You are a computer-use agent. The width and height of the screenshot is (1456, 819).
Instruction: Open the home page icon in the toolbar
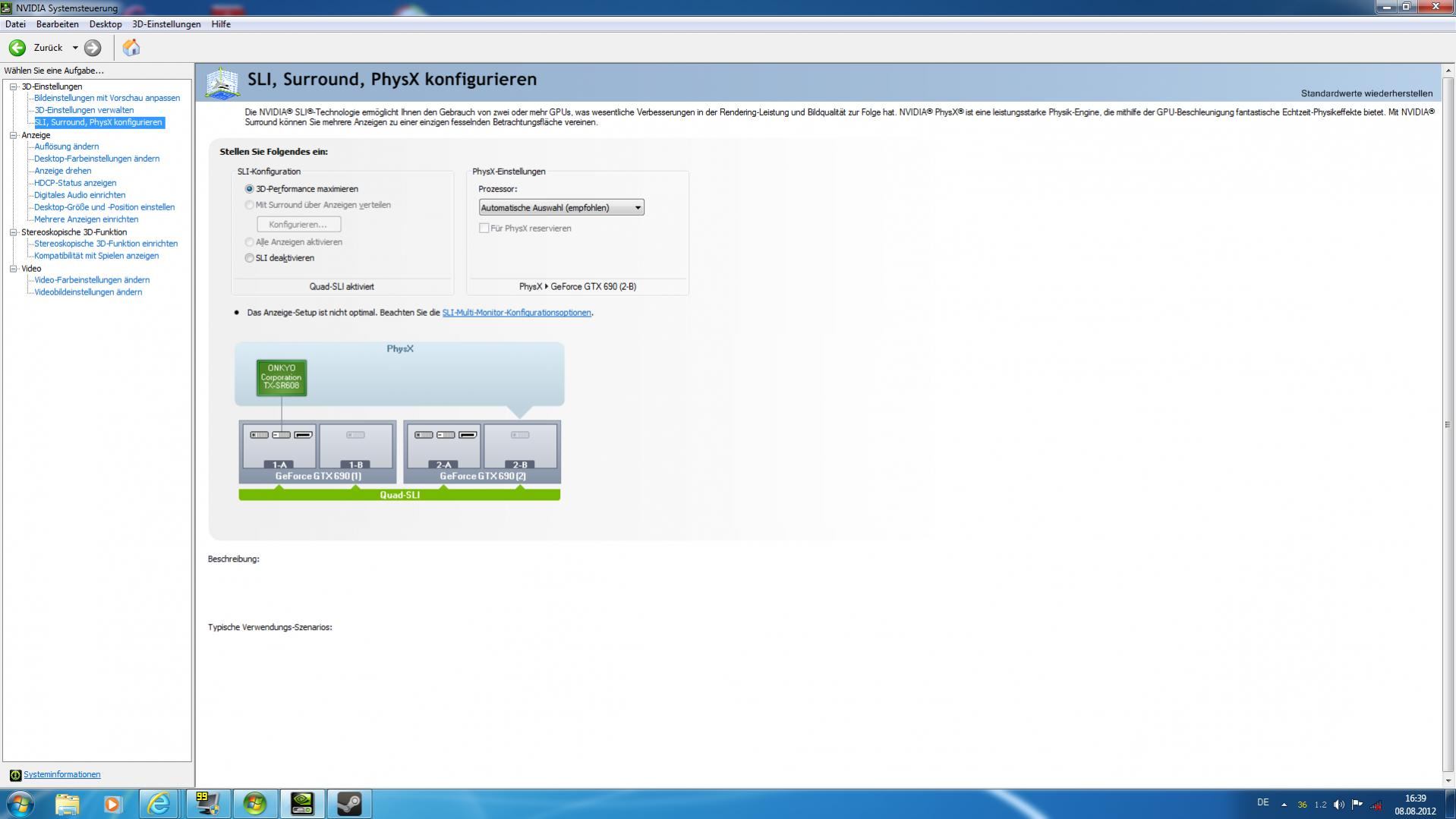[x=131, y=48]
